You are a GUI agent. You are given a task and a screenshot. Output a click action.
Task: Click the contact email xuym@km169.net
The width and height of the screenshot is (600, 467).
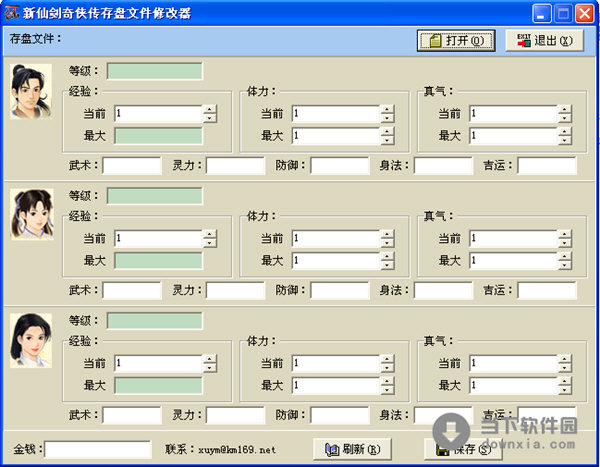click(x=237, y=450)
